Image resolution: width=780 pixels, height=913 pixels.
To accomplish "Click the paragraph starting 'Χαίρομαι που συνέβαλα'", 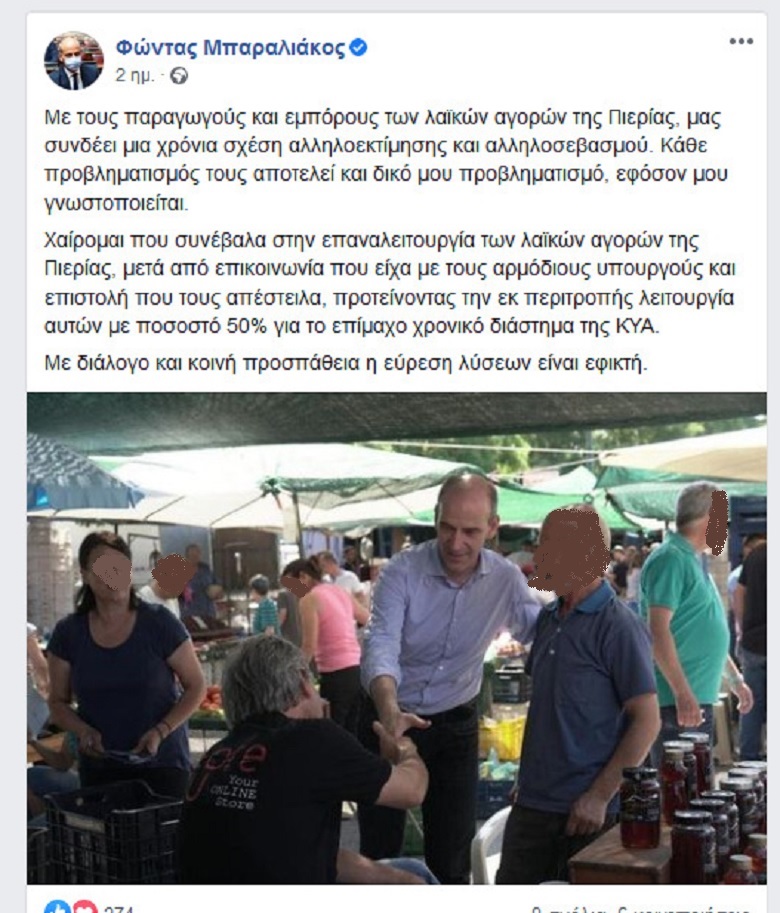I will [390, 283].
